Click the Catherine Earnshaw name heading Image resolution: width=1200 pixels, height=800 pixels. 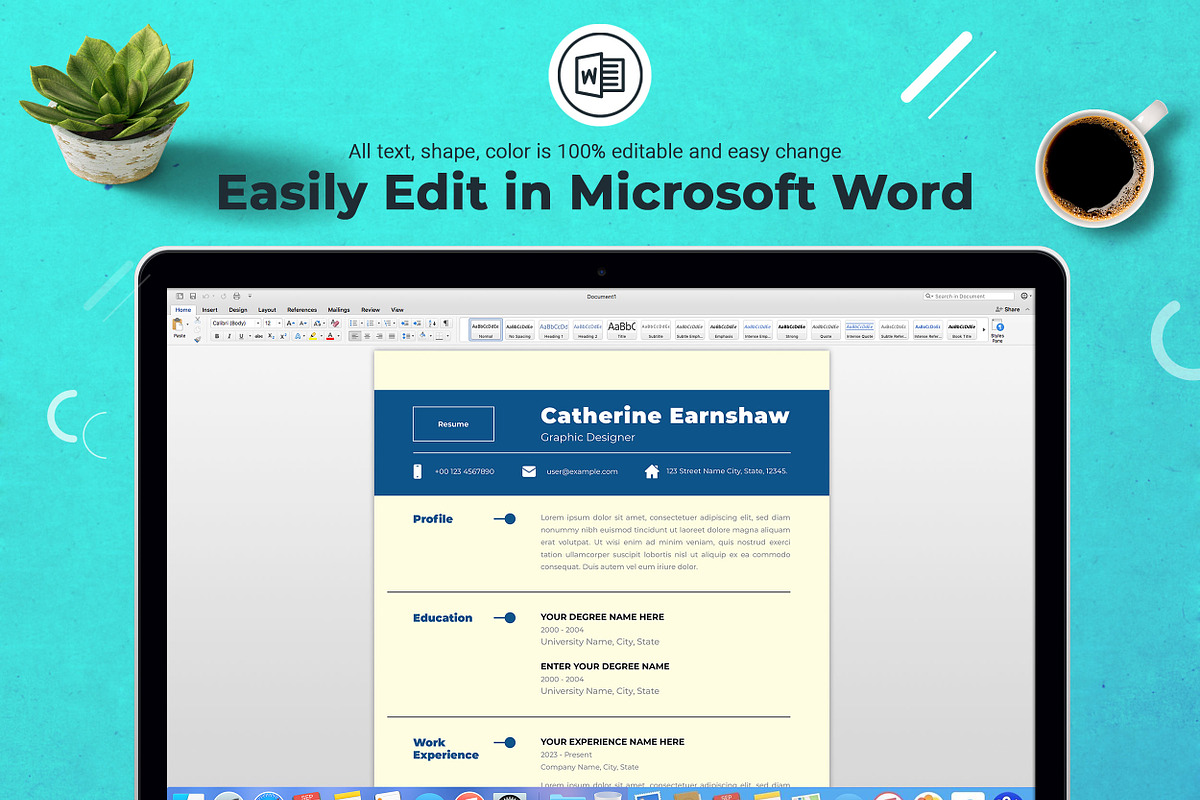665,415
